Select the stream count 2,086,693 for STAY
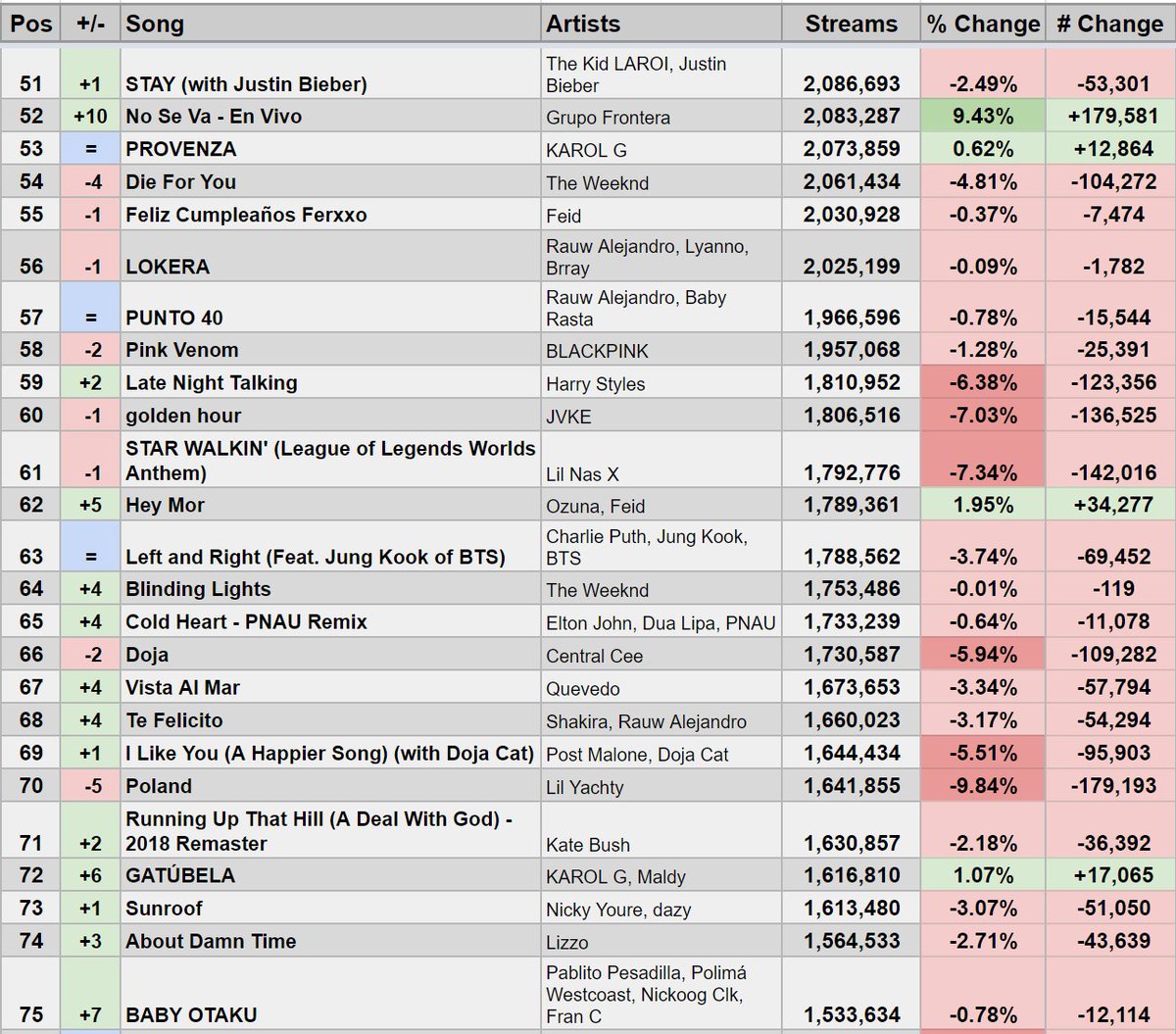1176x1034 pixels. pyautogui.click(x=851, y=85)
